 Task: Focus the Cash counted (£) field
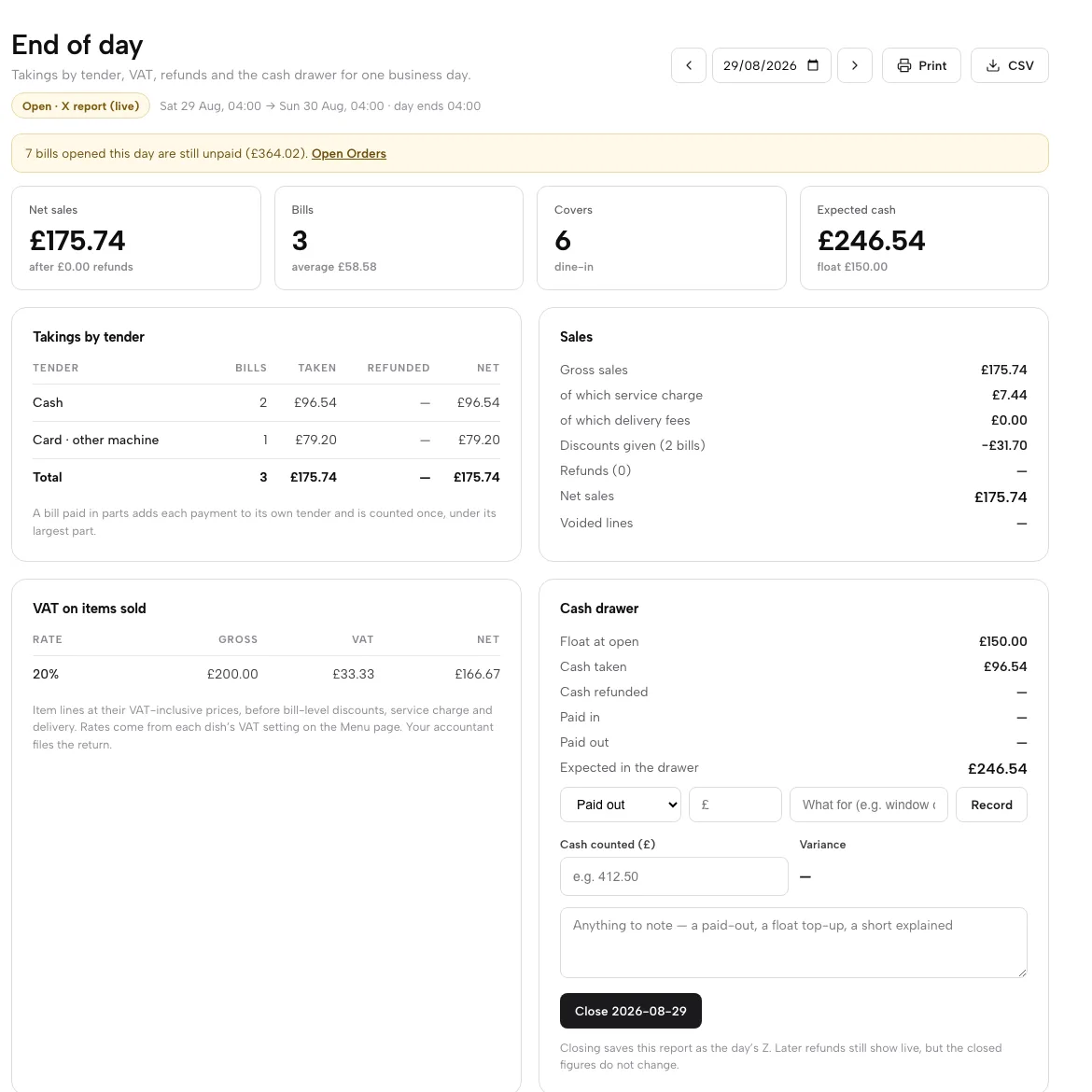[x=674, y=876]
